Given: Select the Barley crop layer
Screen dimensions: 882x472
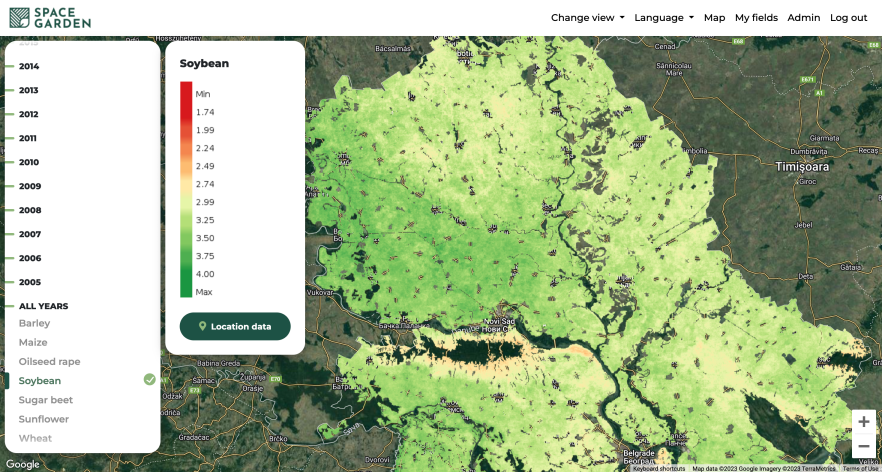Looking at the screenshot, I should 34,323.
